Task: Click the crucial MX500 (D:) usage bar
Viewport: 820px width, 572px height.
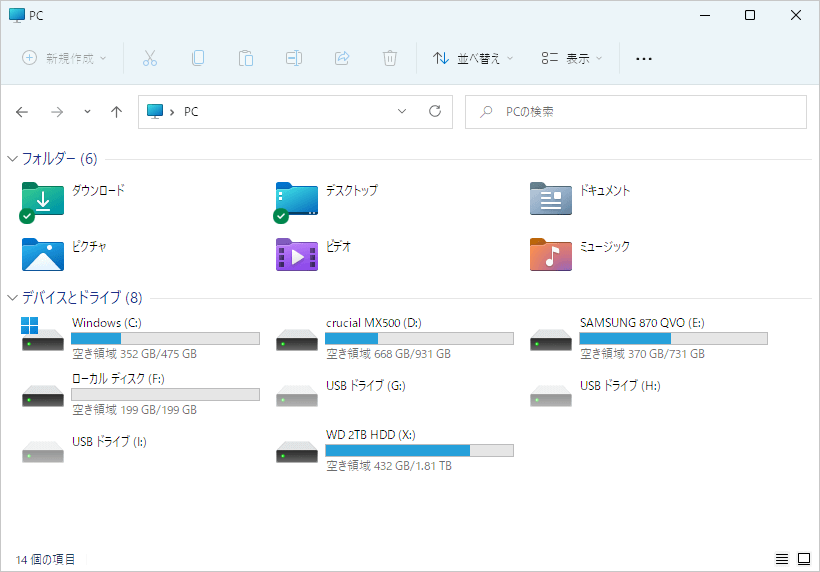Action: (419, 339)
